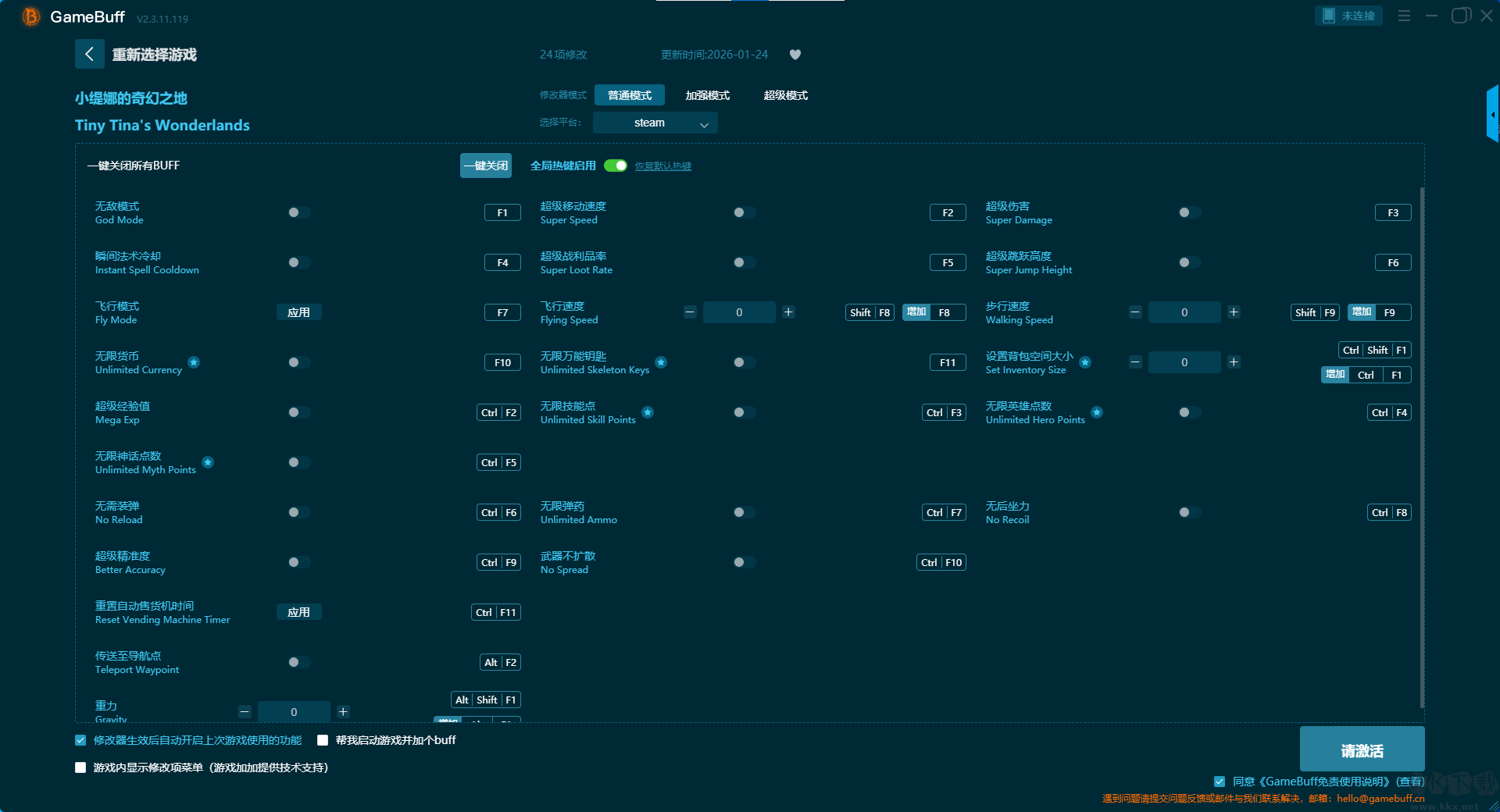
Task: Open the steam platform dropdown
Action: click(655, 123)
